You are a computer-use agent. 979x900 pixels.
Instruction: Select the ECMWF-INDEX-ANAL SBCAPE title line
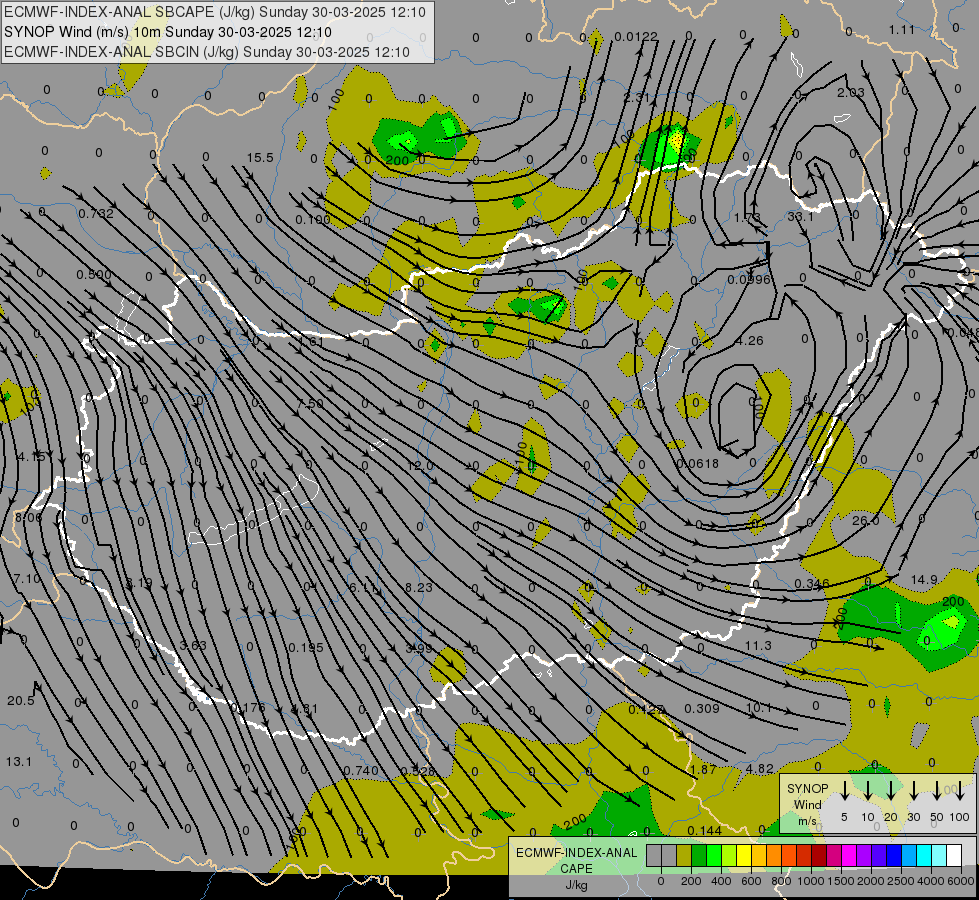[215, 12]
